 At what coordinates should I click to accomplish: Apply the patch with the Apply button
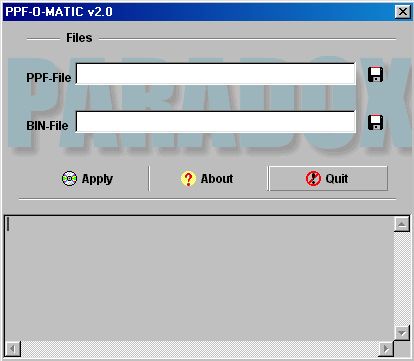coord(87,179)
